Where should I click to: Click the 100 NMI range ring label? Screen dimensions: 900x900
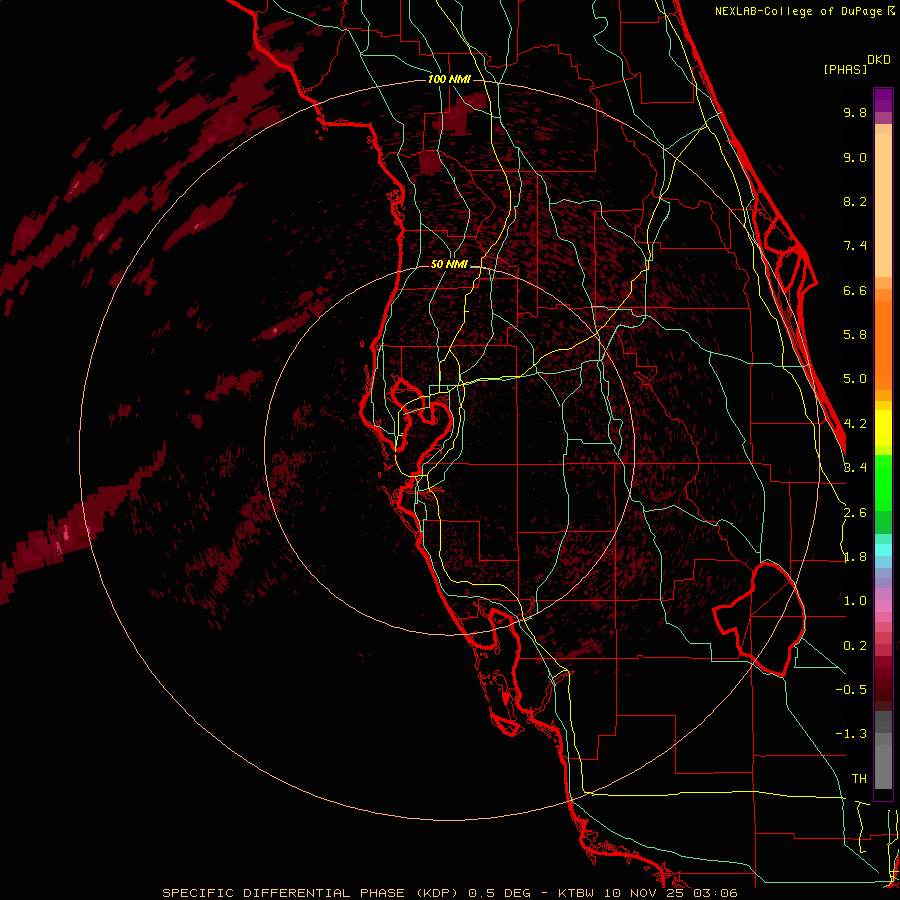click(449, 79)
